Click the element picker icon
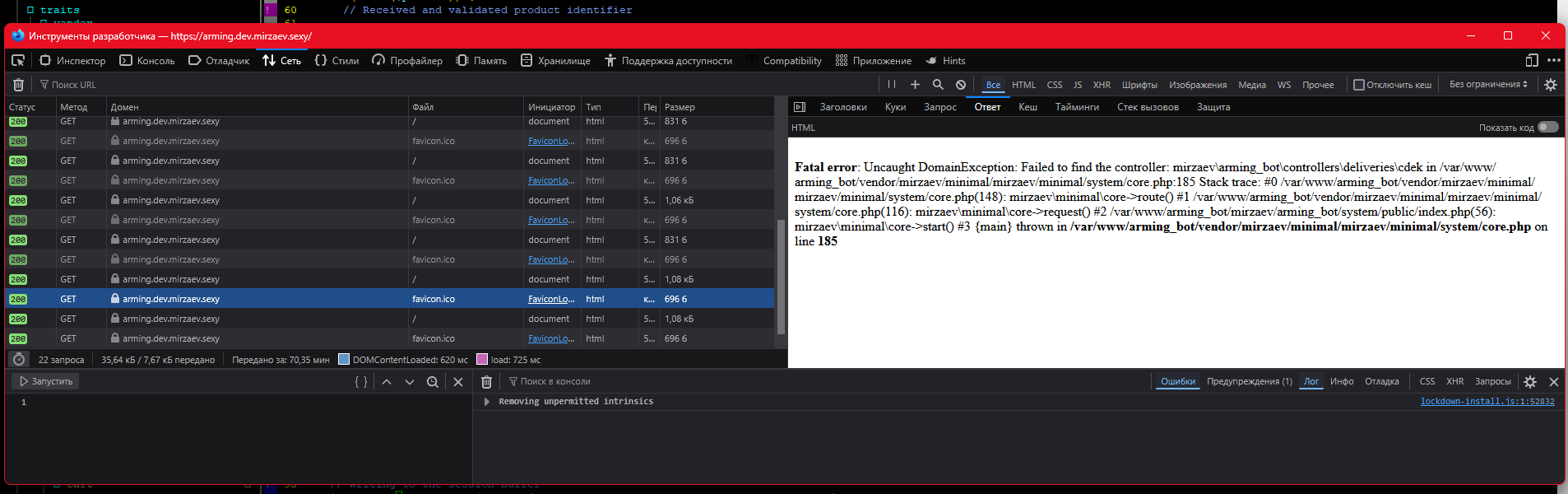Image resolution: width=1568 pixels, height=494 pixels. point(18,60)
